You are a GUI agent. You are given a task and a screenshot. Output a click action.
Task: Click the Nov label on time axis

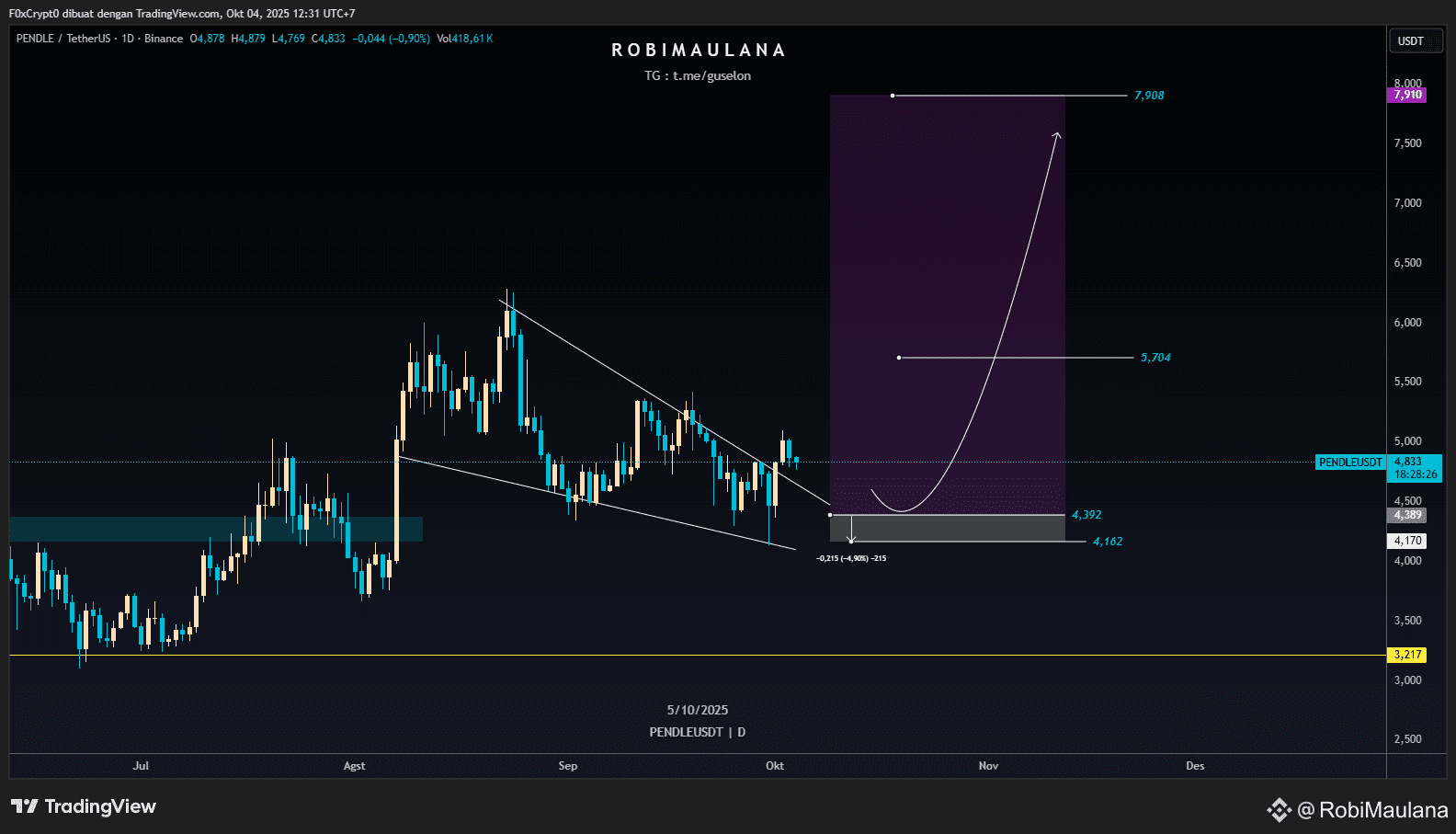pyautogui.click(x=988, y=766)
